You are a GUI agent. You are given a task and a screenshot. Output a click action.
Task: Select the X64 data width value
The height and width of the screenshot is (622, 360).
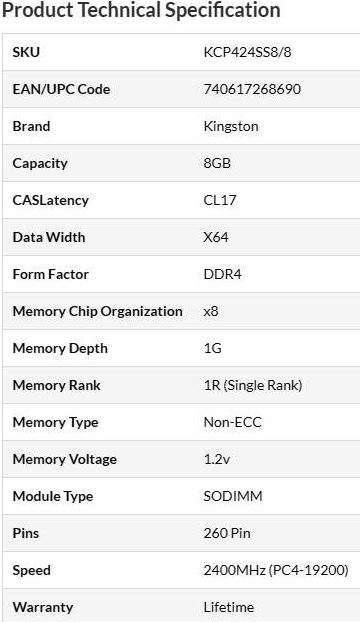216,237
